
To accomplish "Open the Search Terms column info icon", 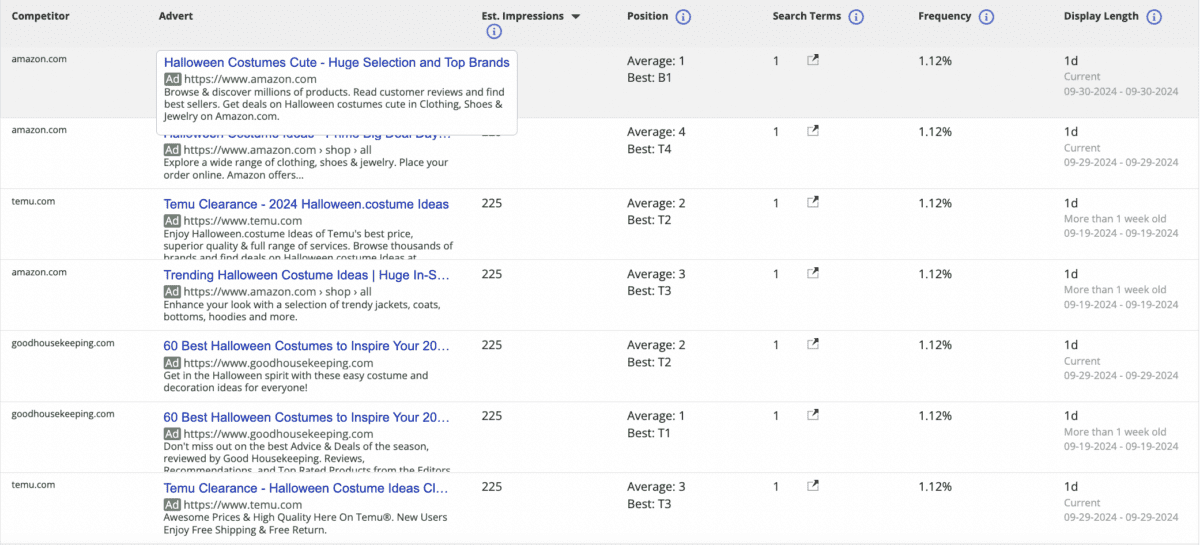I will (x=856, y=17).
